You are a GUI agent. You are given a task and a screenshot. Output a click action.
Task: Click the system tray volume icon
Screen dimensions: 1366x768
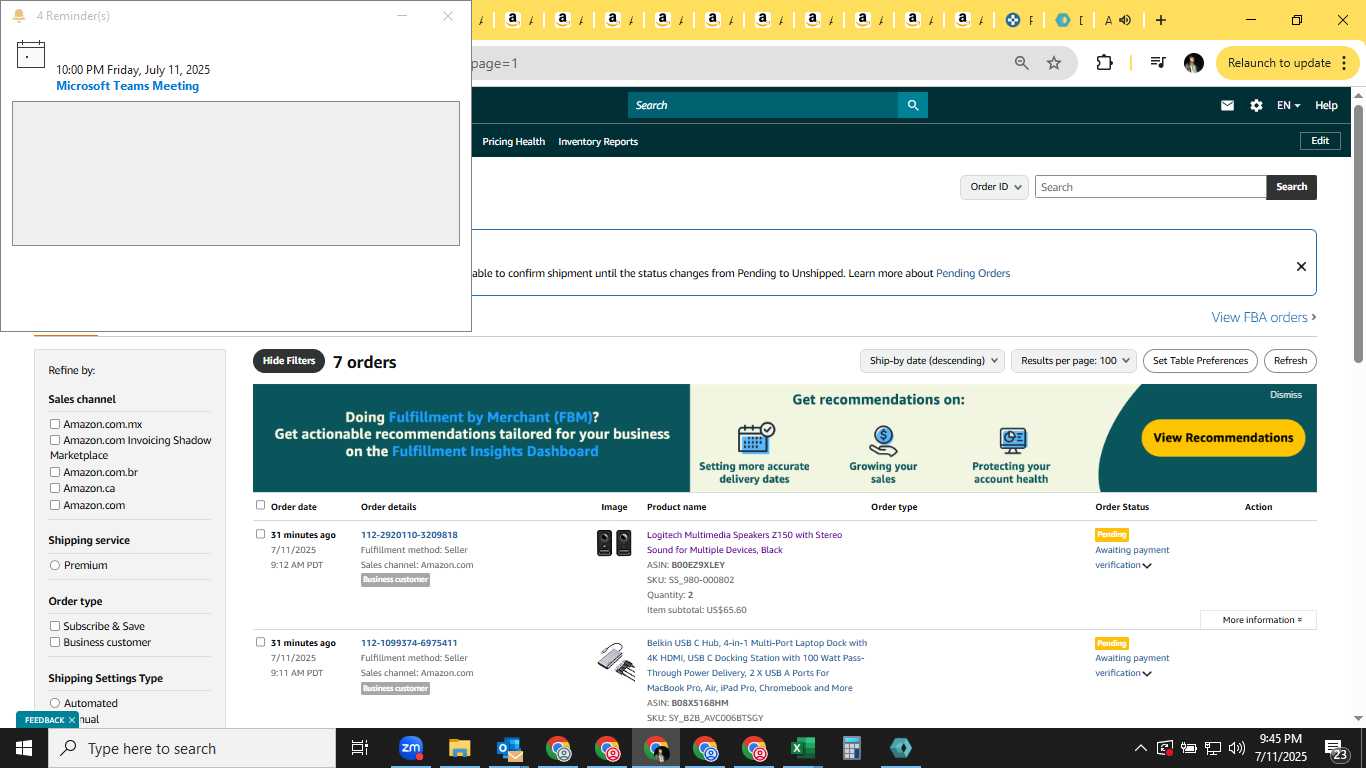1237,748
